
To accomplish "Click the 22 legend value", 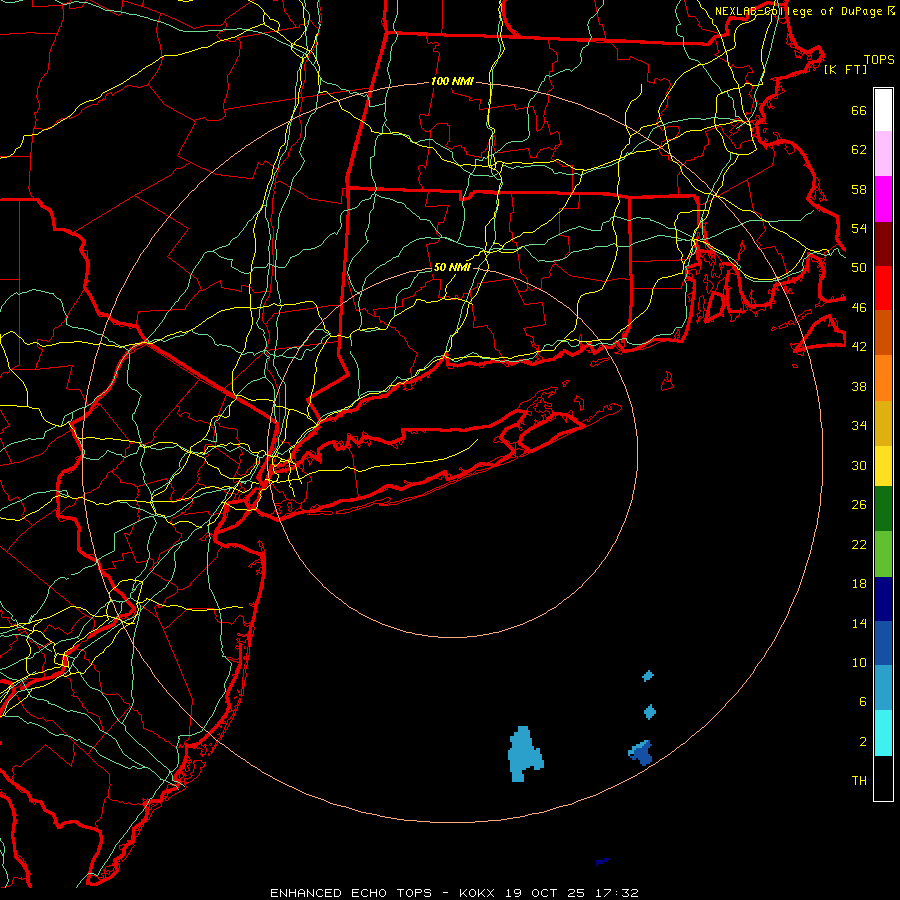I will coord(859,544).
